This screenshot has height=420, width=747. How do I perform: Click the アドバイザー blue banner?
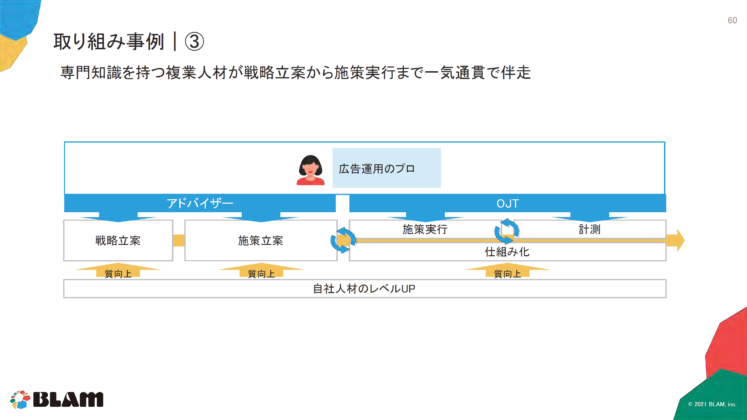pos(200,203)
